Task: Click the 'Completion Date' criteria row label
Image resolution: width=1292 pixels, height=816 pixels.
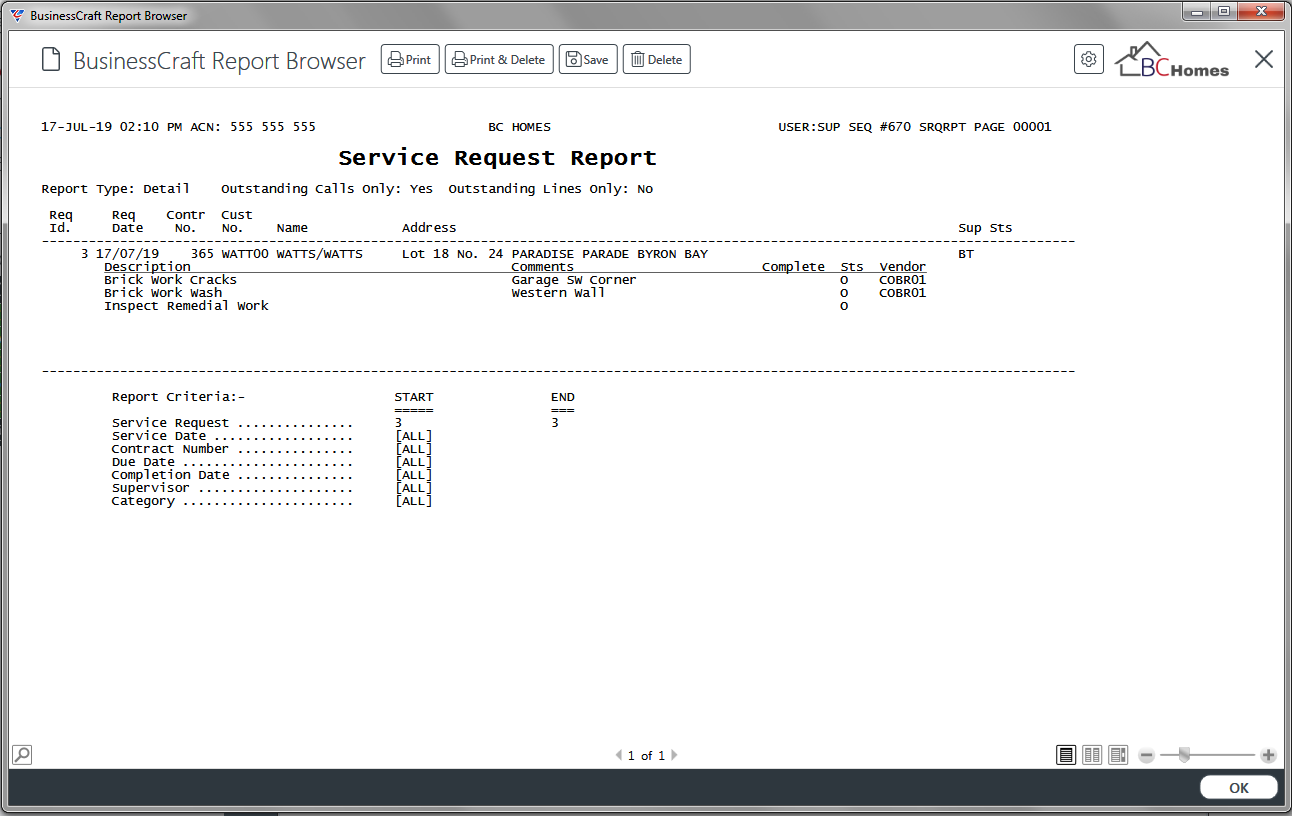Action: click(170, 475)
